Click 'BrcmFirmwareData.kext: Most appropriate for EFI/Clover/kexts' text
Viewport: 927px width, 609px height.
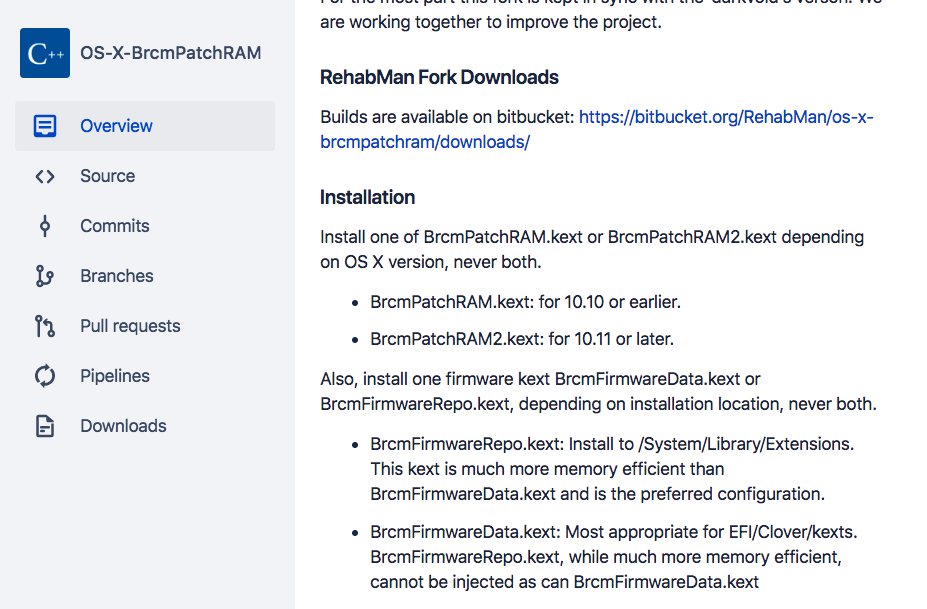point(614,532)
